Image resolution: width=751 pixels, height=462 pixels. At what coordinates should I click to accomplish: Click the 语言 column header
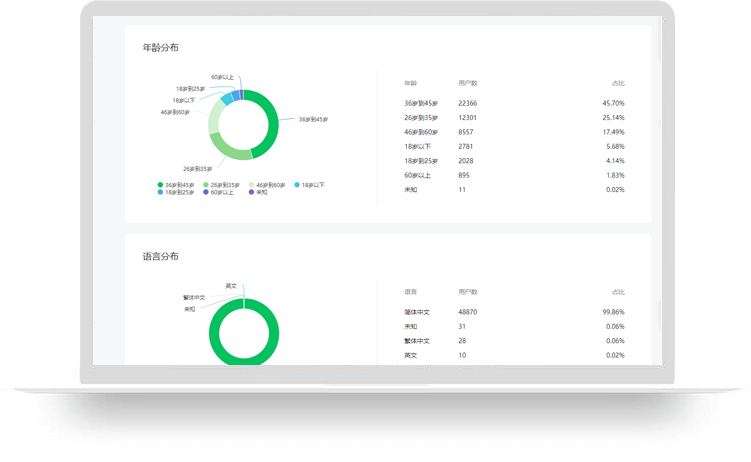coord(410,292)
